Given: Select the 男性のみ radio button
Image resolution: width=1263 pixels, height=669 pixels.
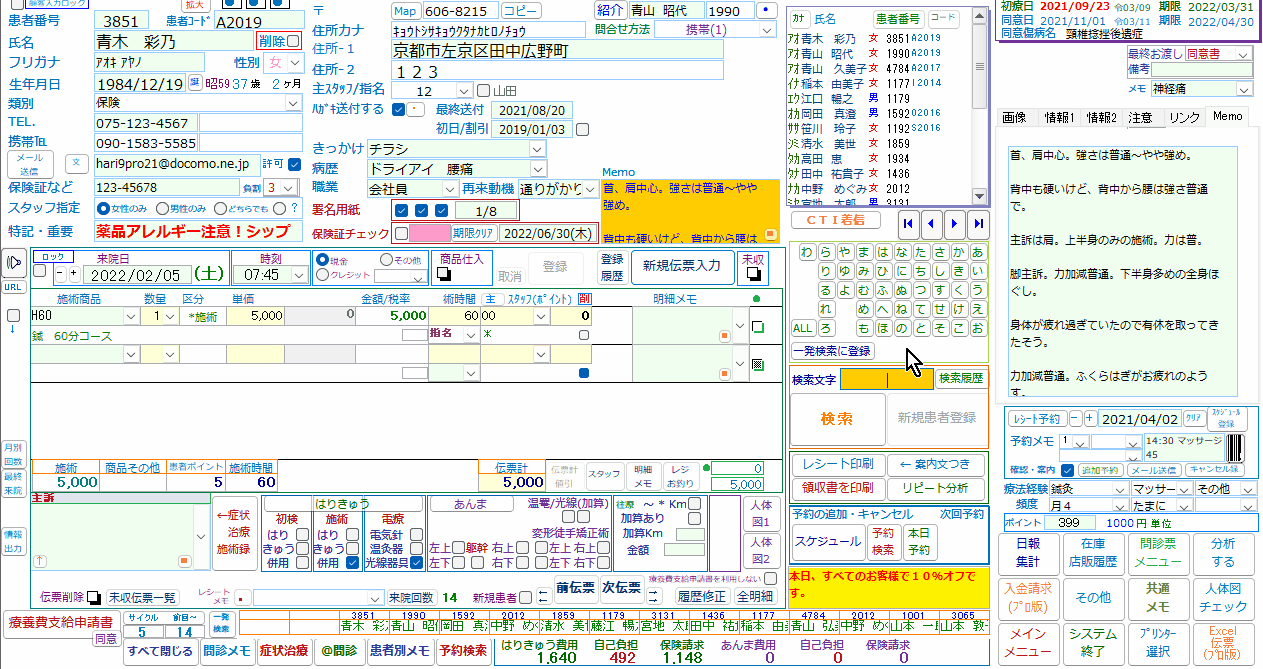Looking at the screenshot, I should (x=163, y=209).
